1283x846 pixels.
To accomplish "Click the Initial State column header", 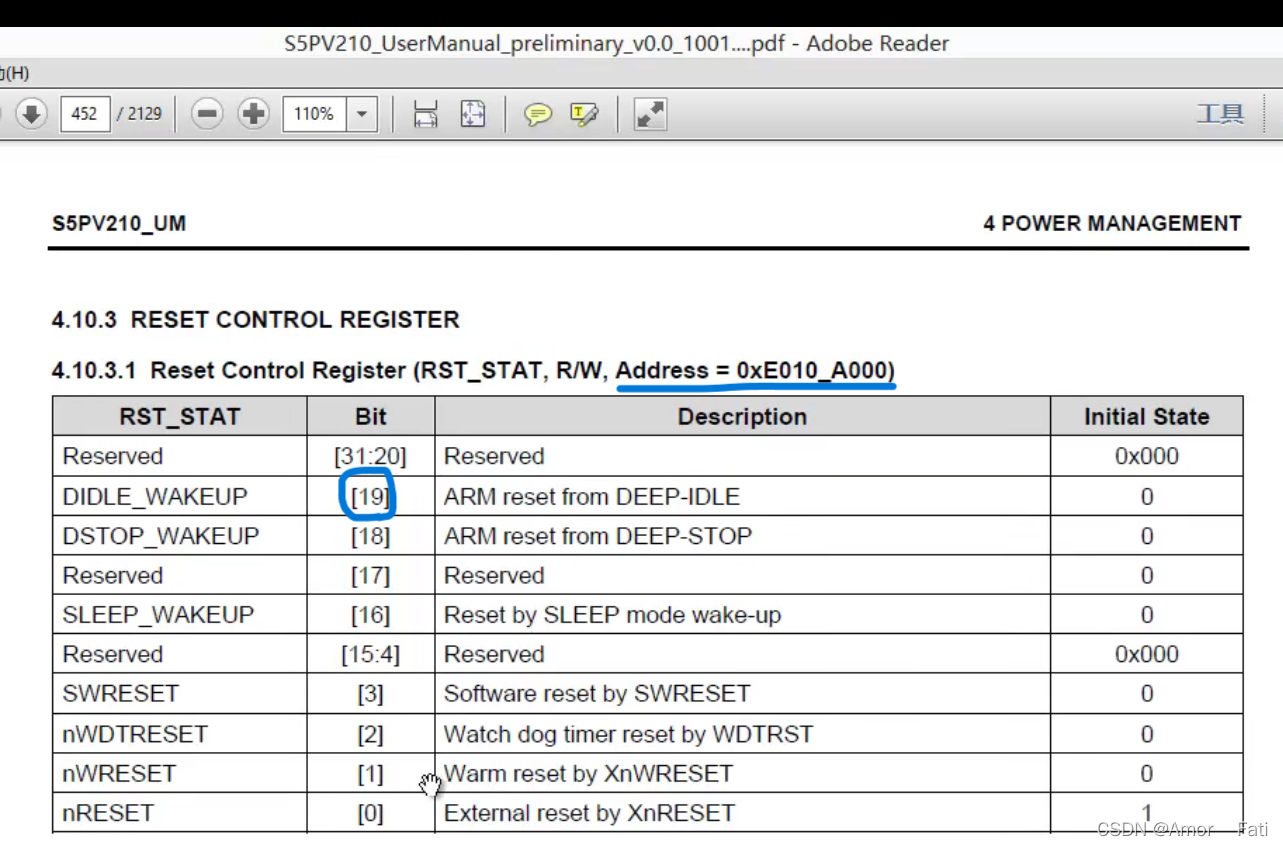I will (1147, 417).
